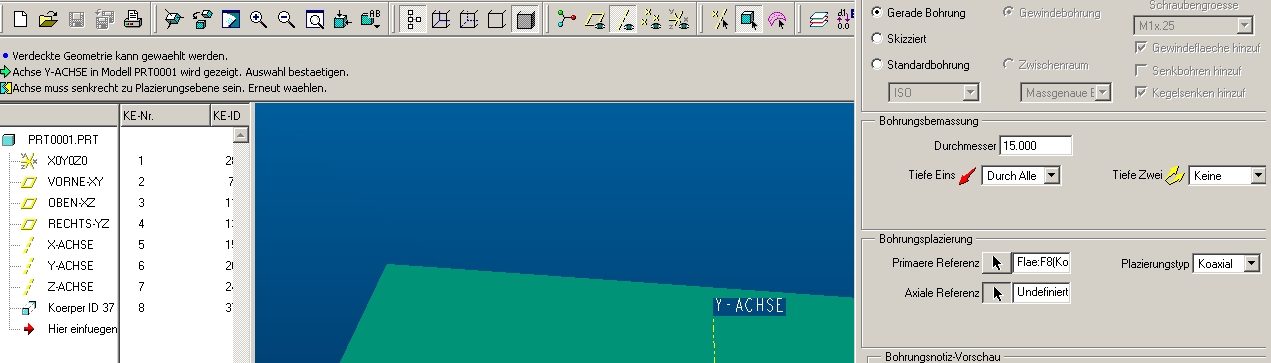The width and height of the screenshot is (1271, 363).
Task: Select VORNE-XY plane in model tree
Action: coord(75,181)
